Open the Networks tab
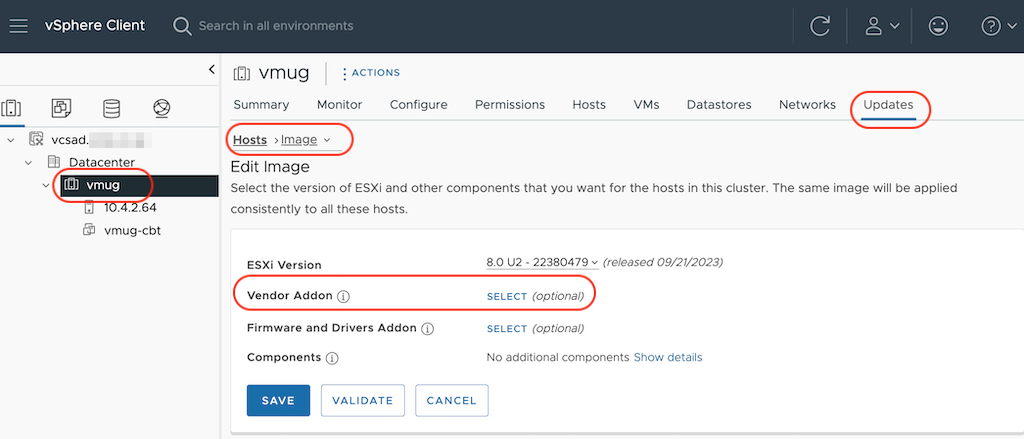This screenshot has height=439, width=1024. point(807,105)
